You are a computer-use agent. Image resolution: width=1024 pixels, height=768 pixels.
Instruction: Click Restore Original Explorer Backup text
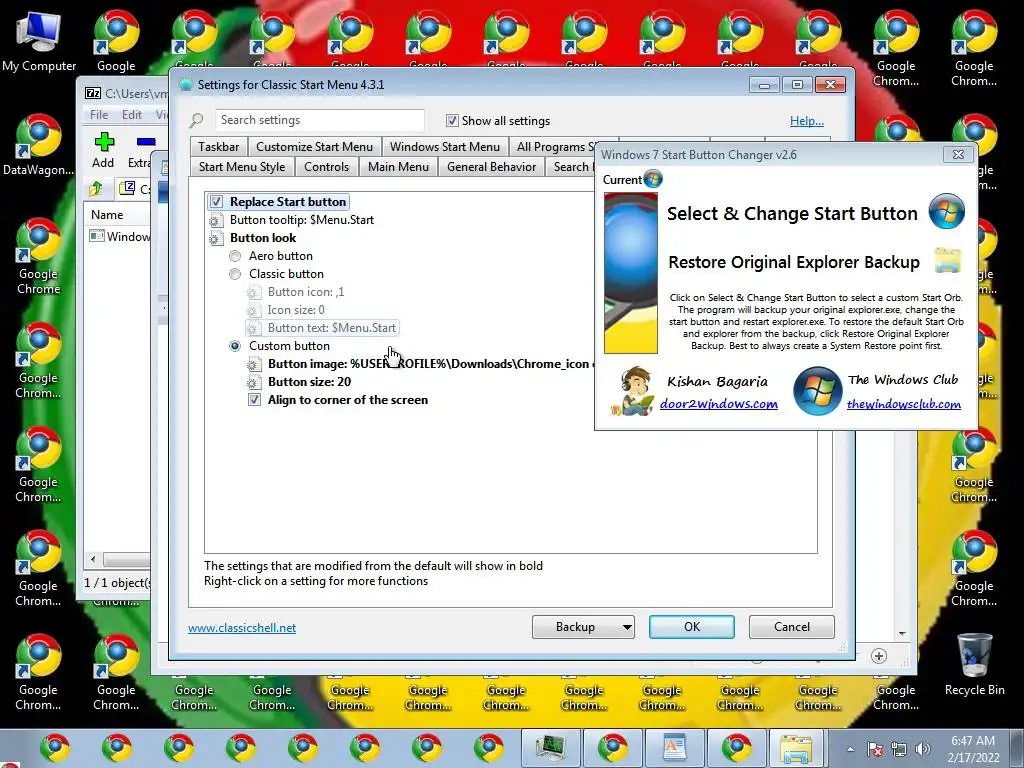point(794,262)
